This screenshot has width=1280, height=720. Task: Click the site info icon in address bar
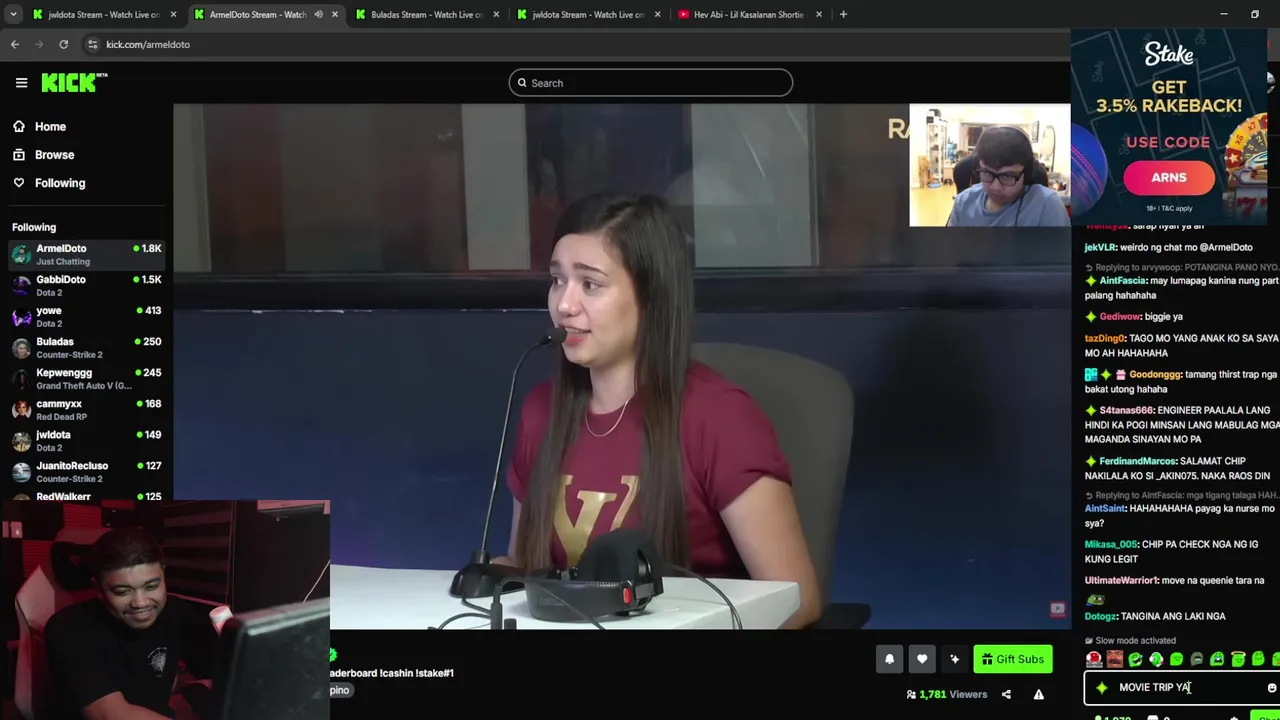point(92,44)
